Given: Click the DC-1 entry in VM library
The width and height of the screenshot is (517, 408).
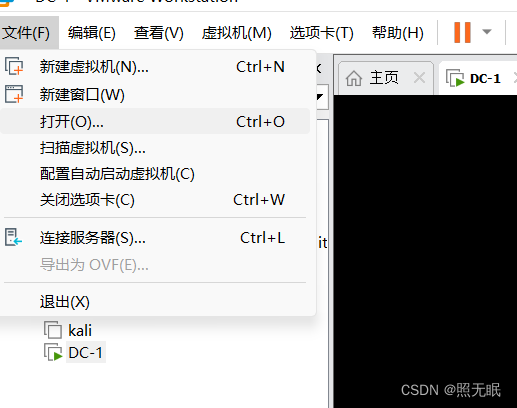Looking at the screenshot, I should [x=85, y=352].
